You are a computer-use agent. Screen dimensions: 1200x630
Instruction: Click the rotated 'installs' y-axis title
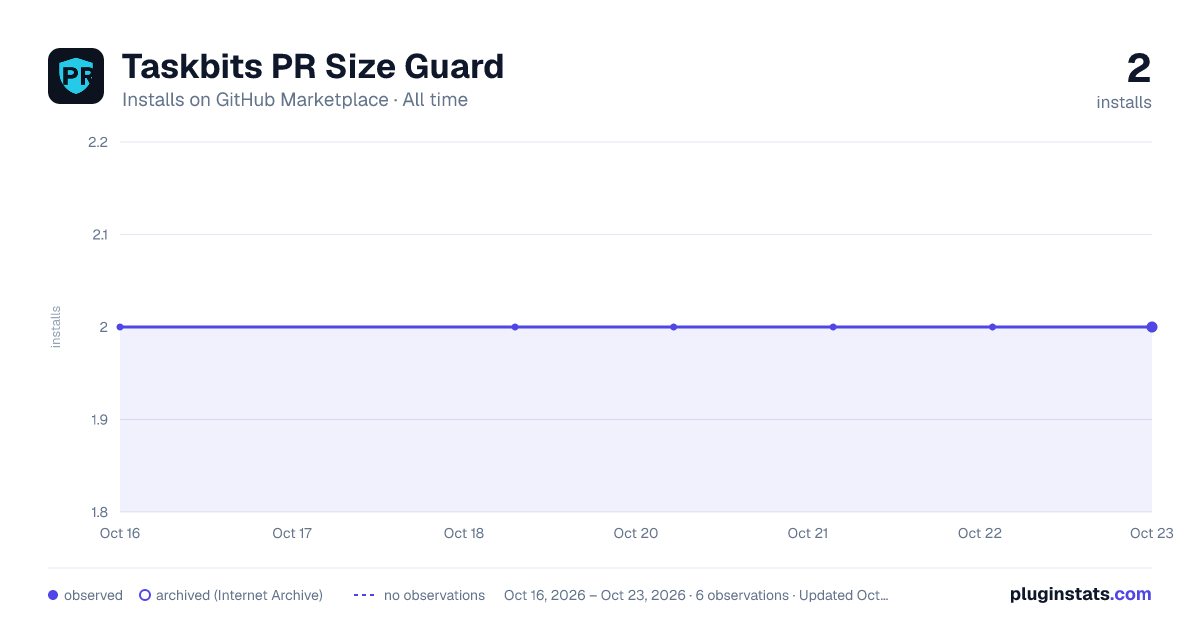[x=56, y=327]
